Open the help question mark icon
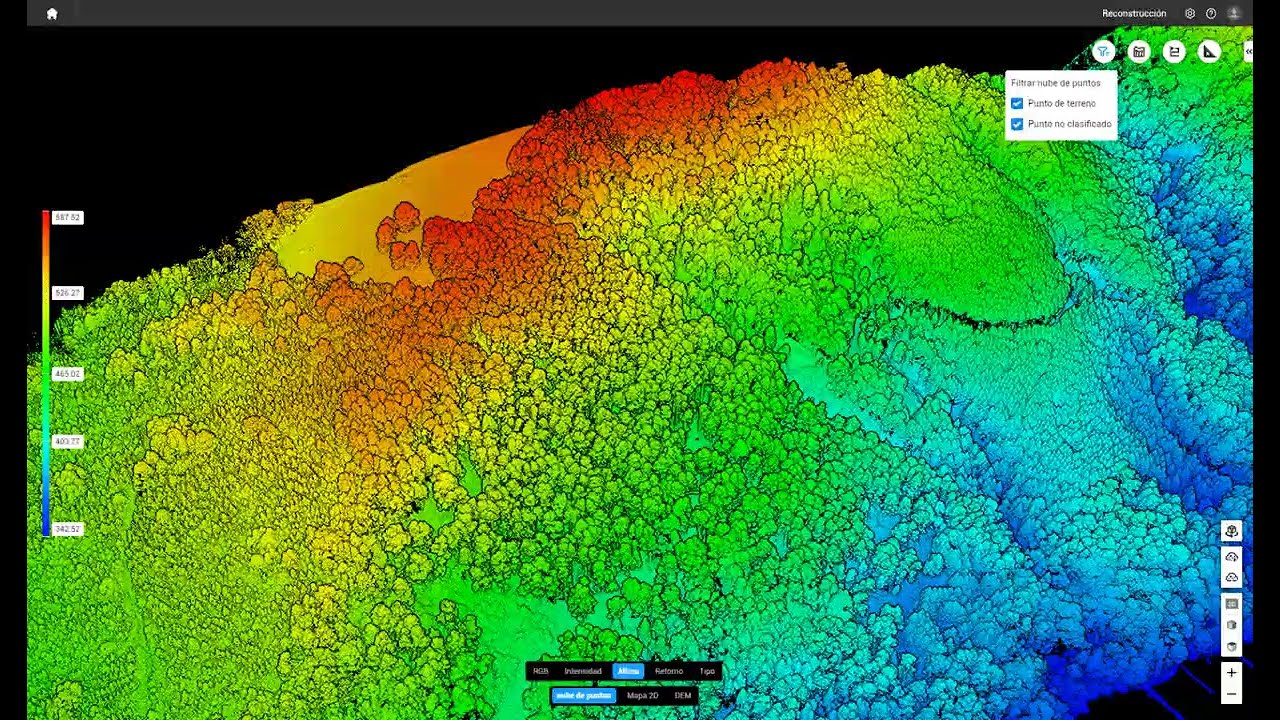1280x720 pixels. [1211, 13]
